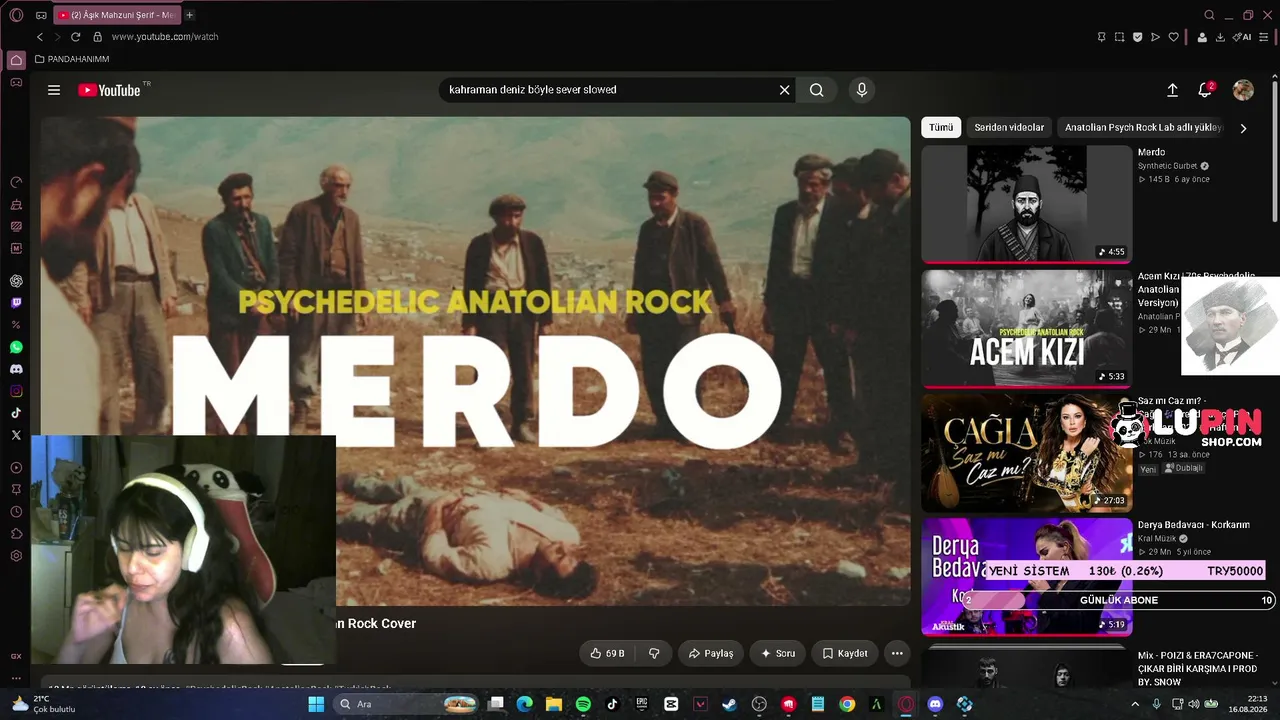Start voice search with the microphone
Viewport: 1280px width, 720px height.
(x=862, y=90)
